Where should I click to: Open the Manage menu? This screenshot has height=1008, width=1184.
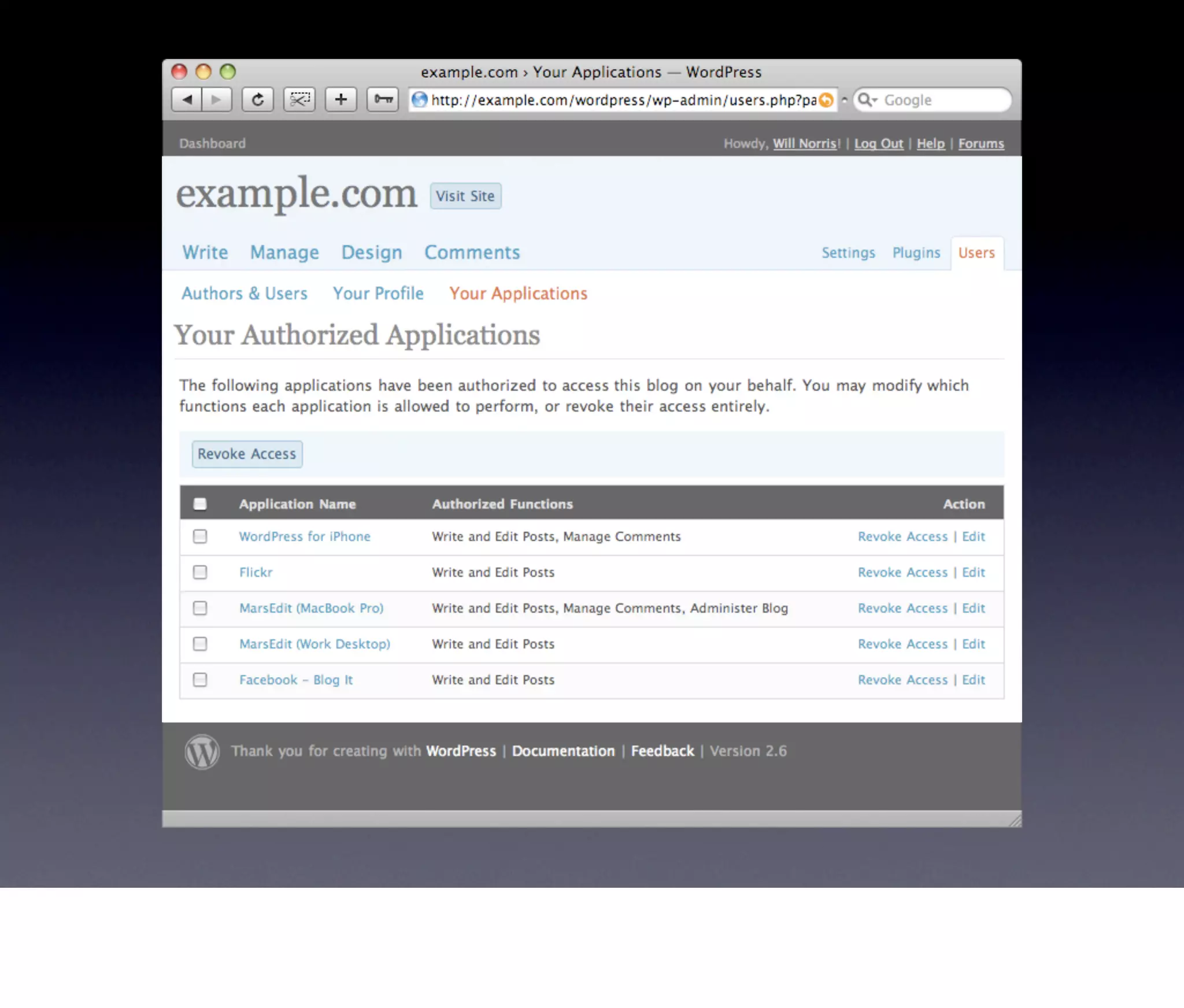tap(284, 253)
